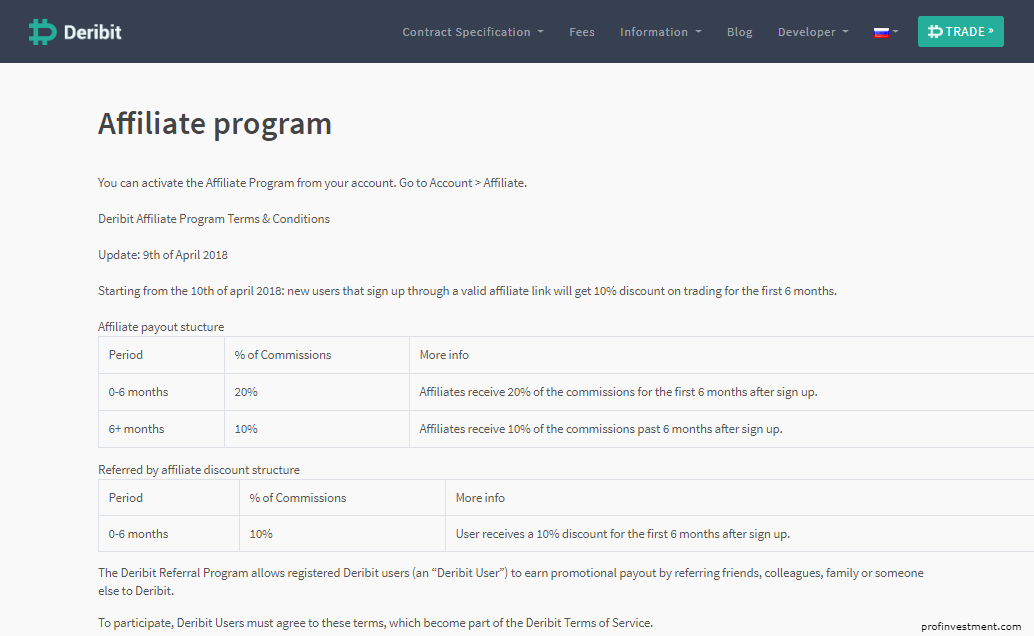Click the '6+ months' period cell
1034x636 pixels.
pos(162,429)
